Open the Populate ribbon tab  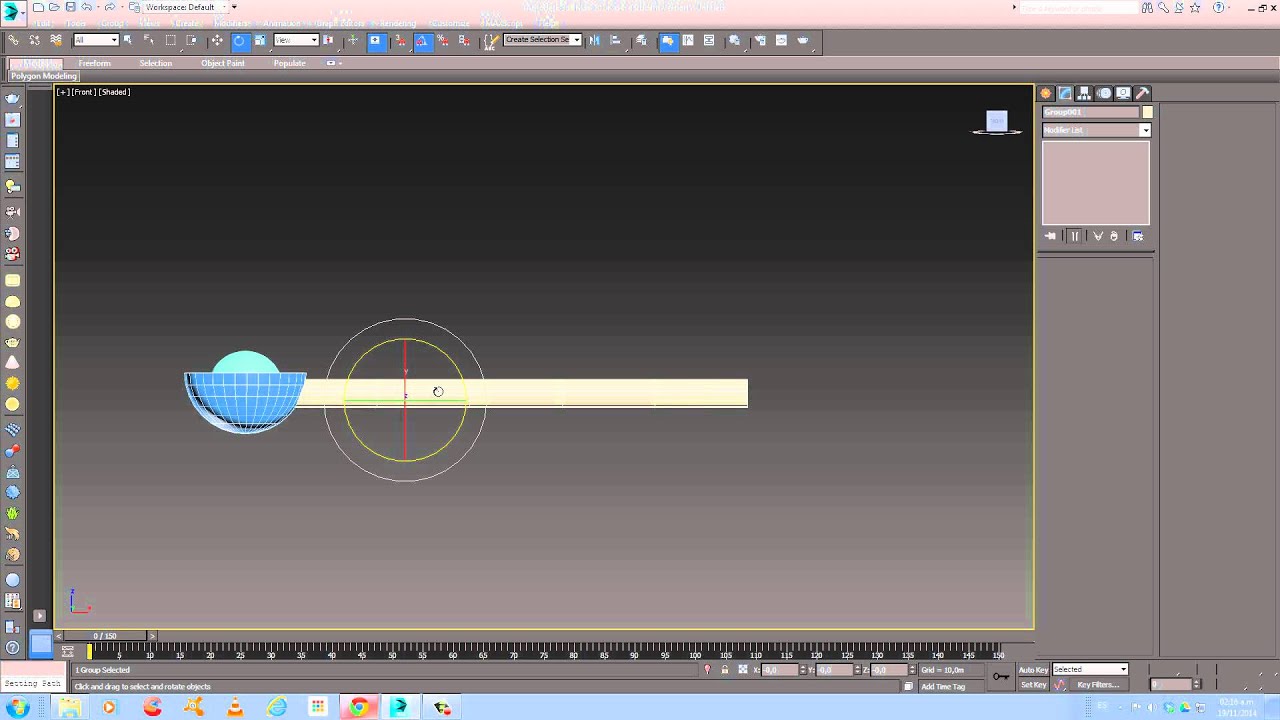click(x=290, y=63)
